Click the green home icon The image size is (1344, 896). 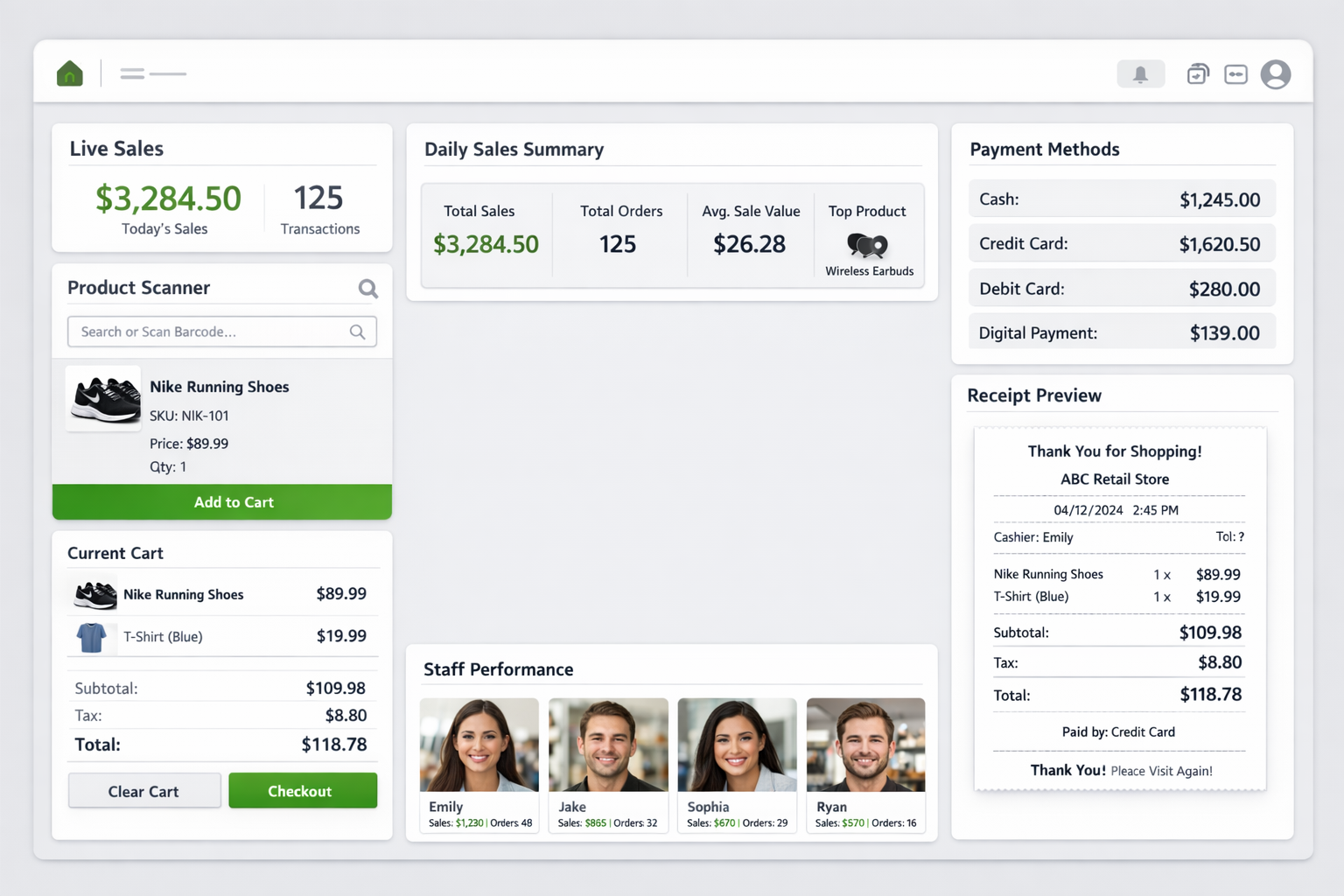(x=70, y=73)
